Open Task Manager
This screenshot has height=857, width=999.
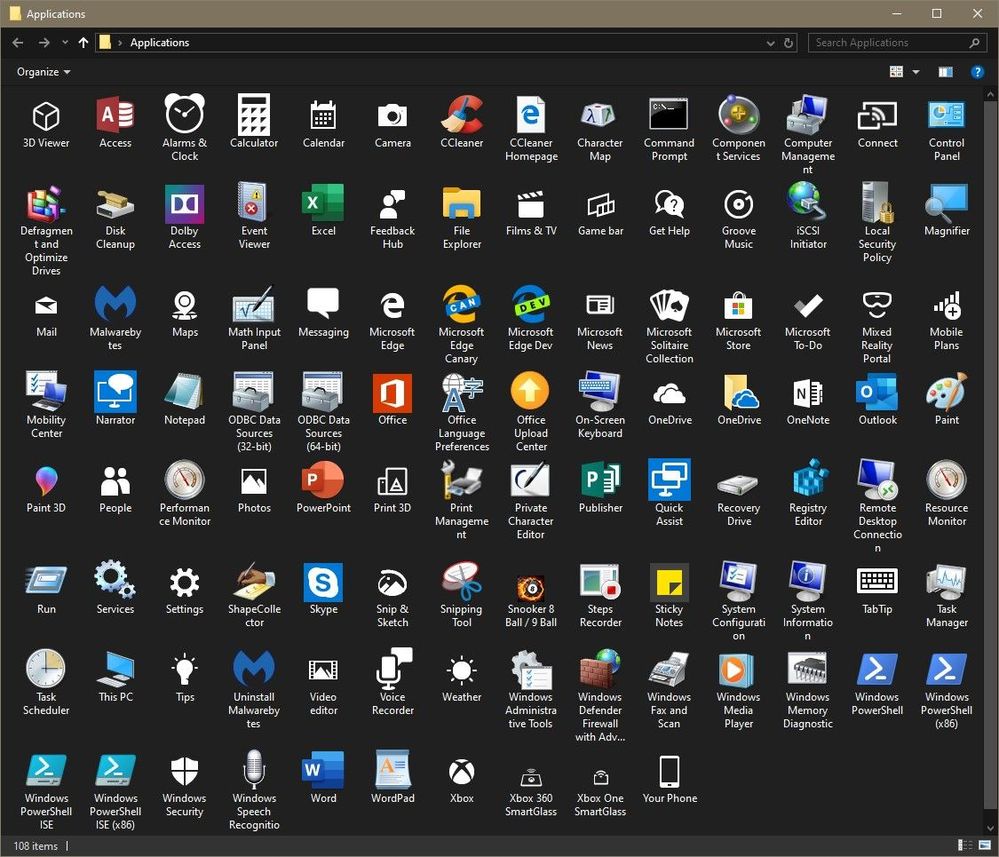click(x=946, y=584)
